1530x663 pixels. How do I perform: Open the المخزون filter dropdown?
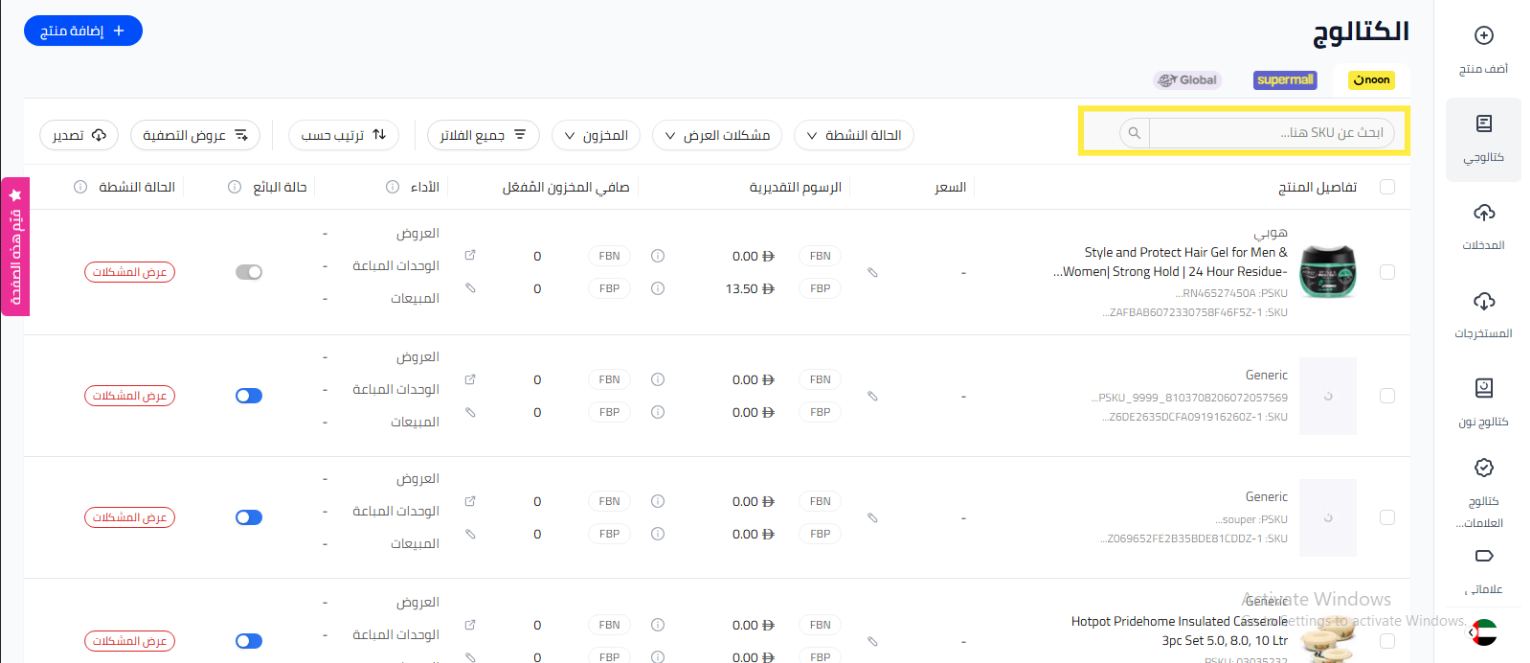(596, 135)
